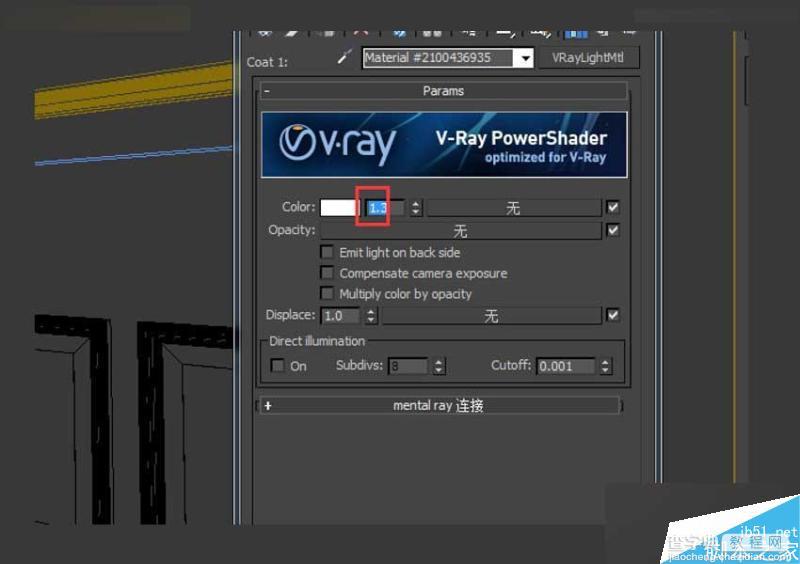Toggle the Displace map enable checkbox

tap(613, 315)
